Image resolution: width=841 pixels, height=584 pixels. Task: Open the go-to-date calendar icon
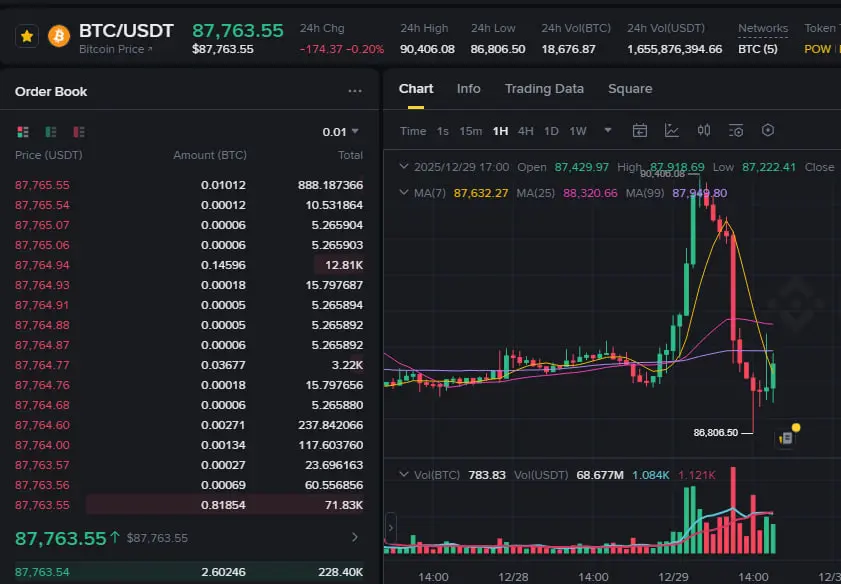point(640,130)
